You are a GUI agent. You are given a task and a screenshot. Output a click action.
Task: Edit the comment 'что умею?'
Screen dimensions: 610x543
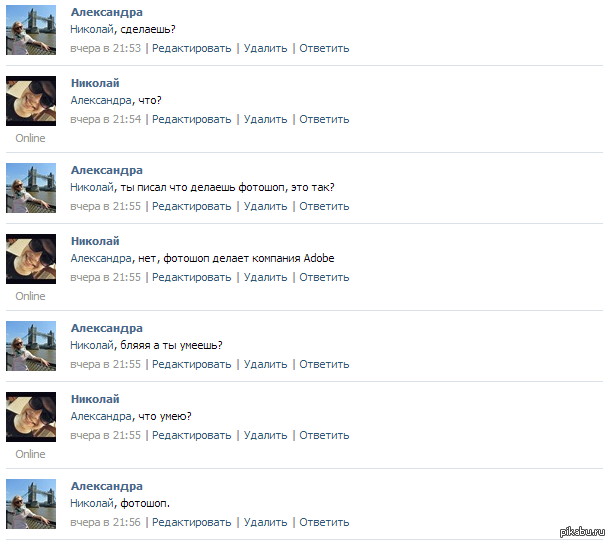pos(191,435)
